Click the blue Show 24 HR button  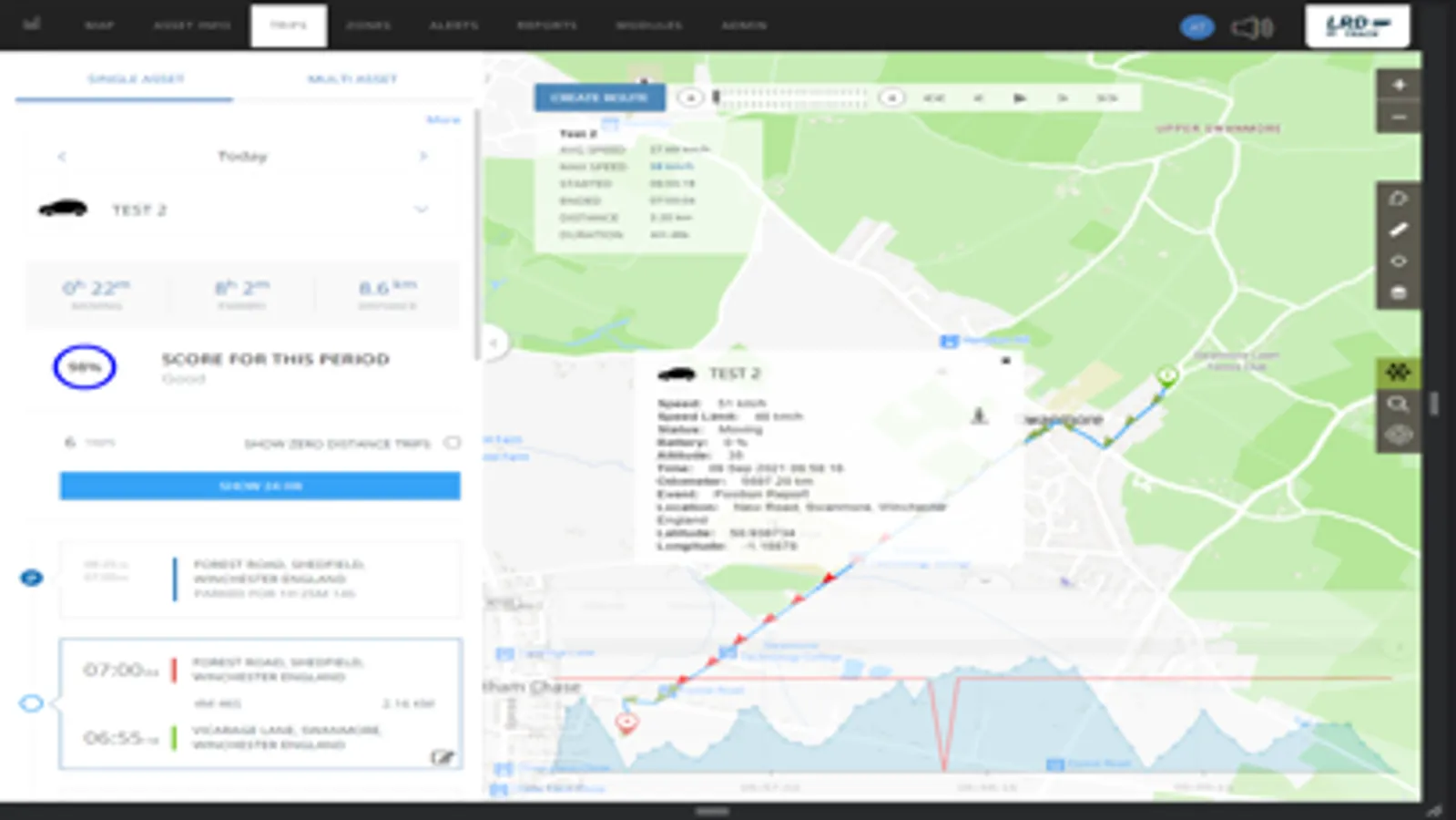pos(260,486)
